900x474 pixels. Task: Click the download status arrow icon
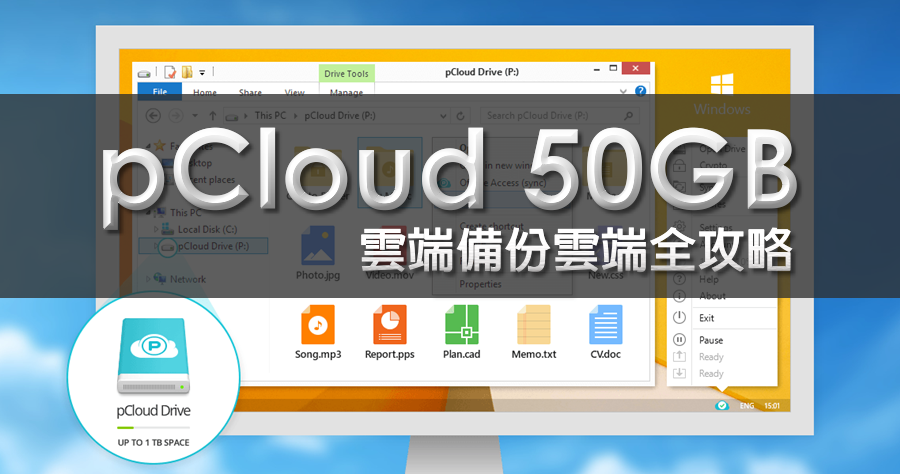pos(679,373)
